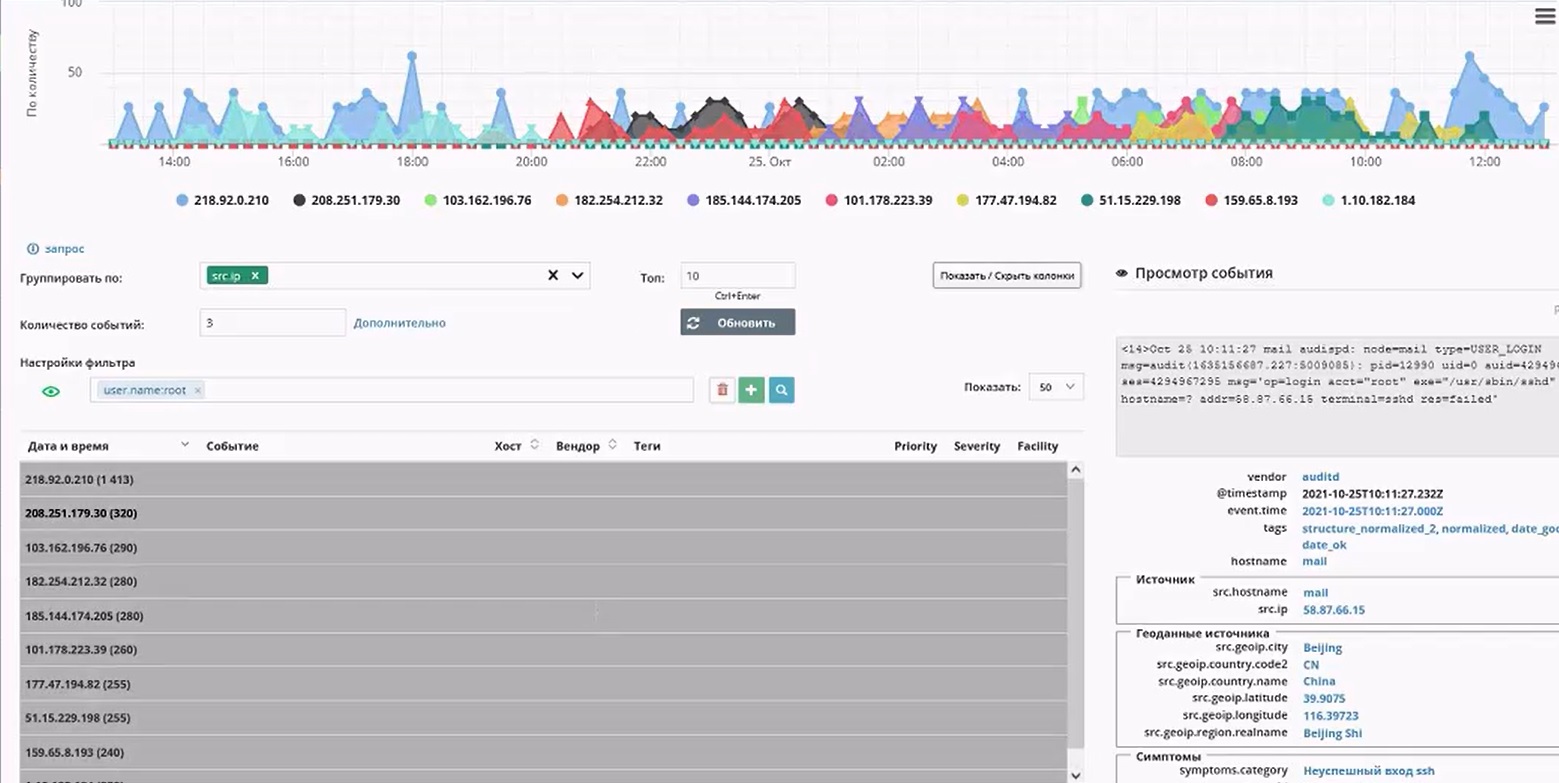Click the 208.251.179.30 legend color marker
This screenshot has height=783, width=1559.
pos(299,200)
